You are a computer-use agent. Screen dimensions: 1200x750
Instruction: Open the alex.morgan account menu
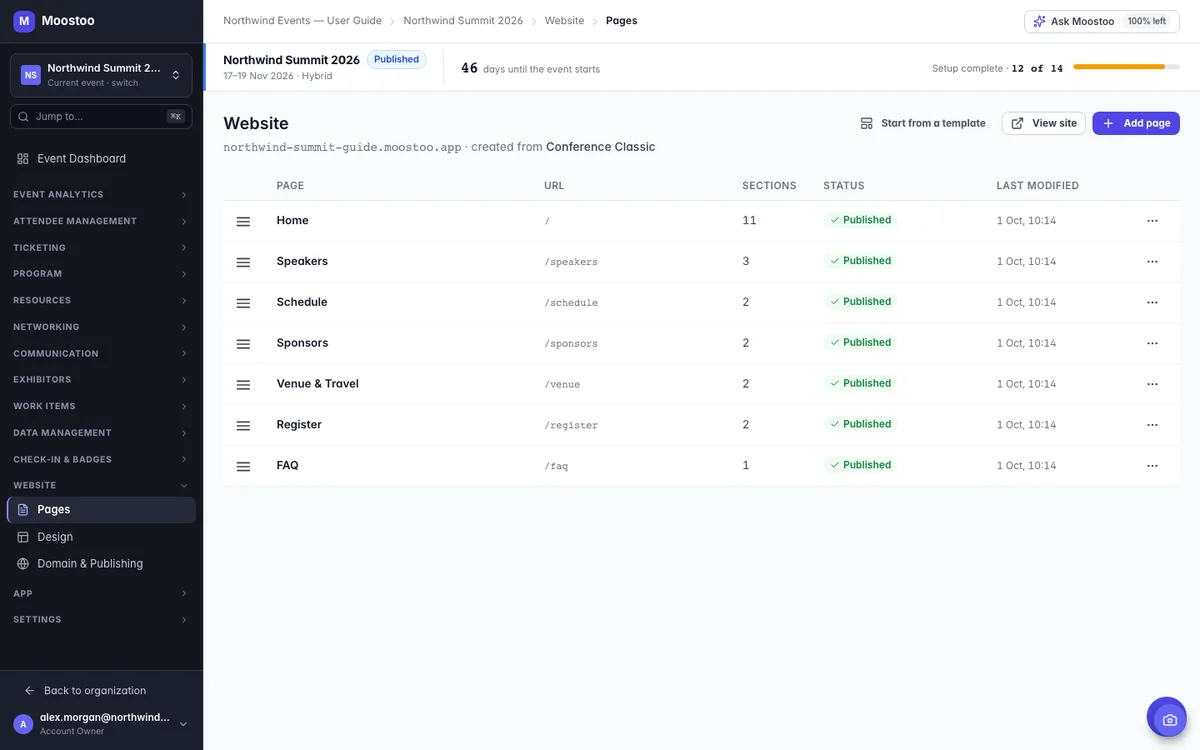101,724
